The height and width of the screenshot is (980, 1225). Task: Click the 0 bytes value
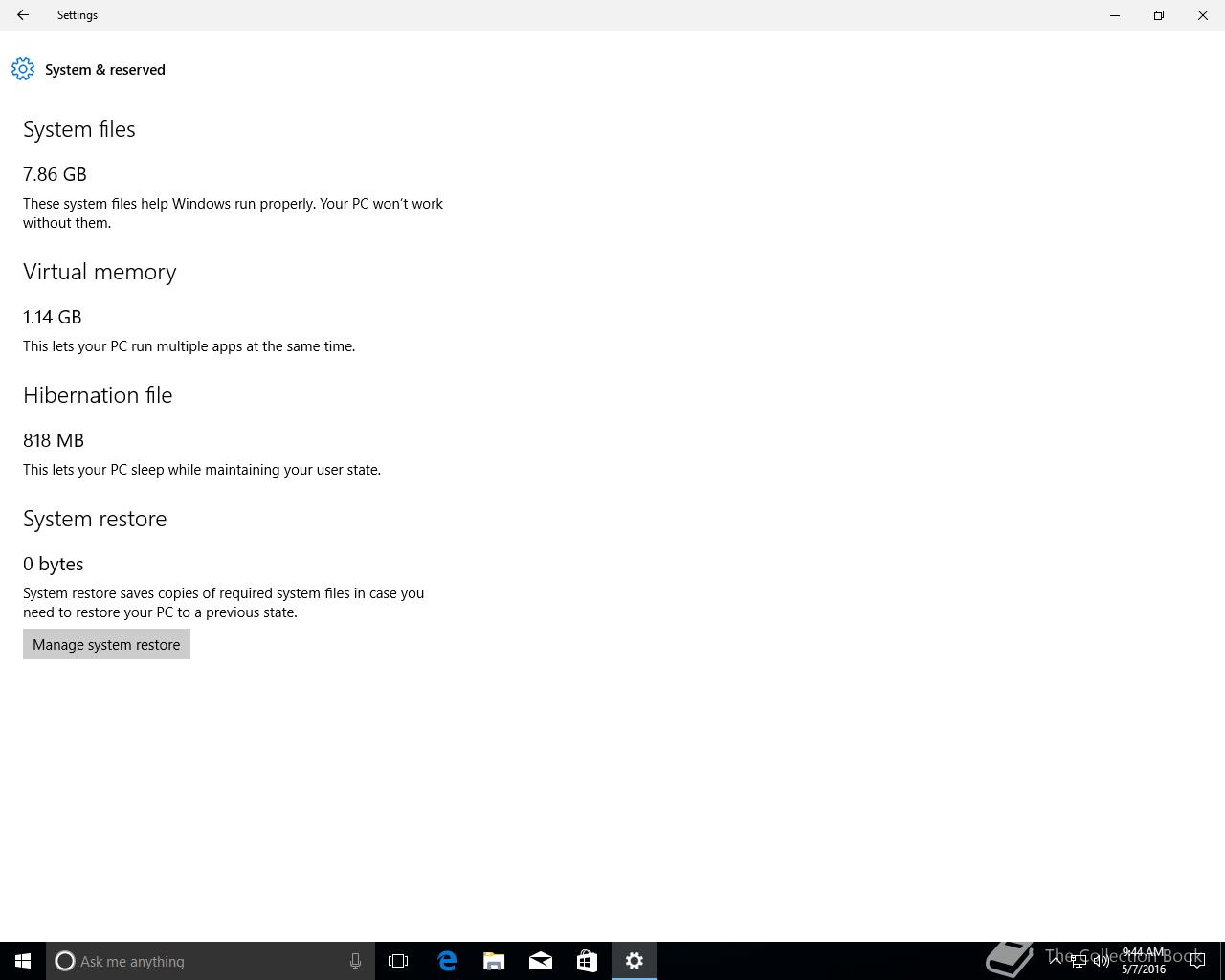pos(54,564)
